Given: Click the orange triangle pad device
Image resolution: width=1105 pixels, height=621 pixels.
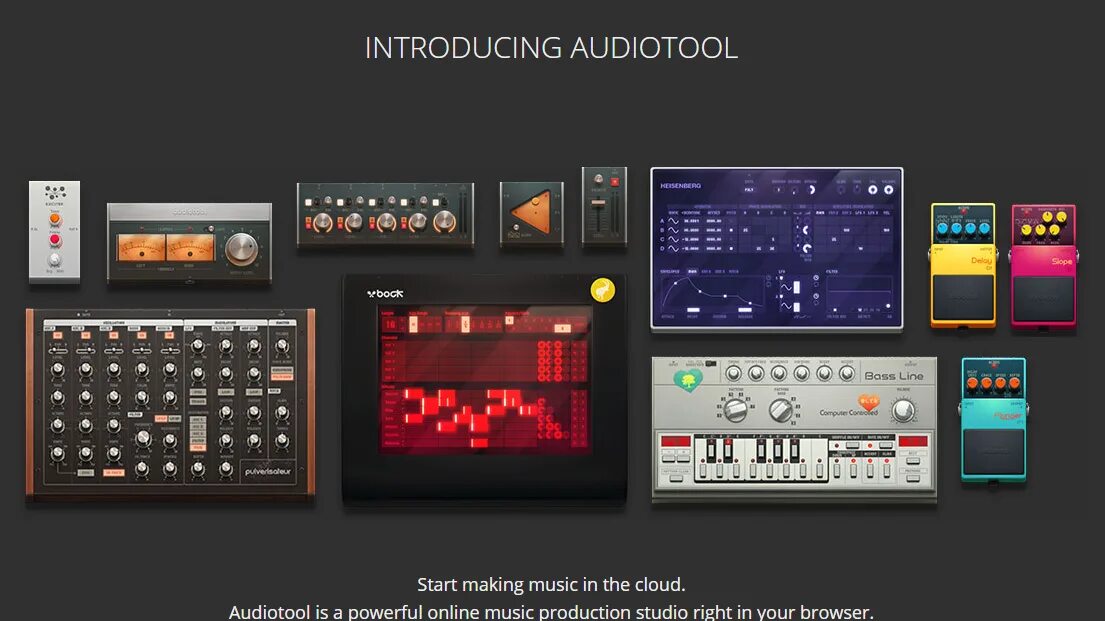Looking at the screenshot, I should (531, 214).
